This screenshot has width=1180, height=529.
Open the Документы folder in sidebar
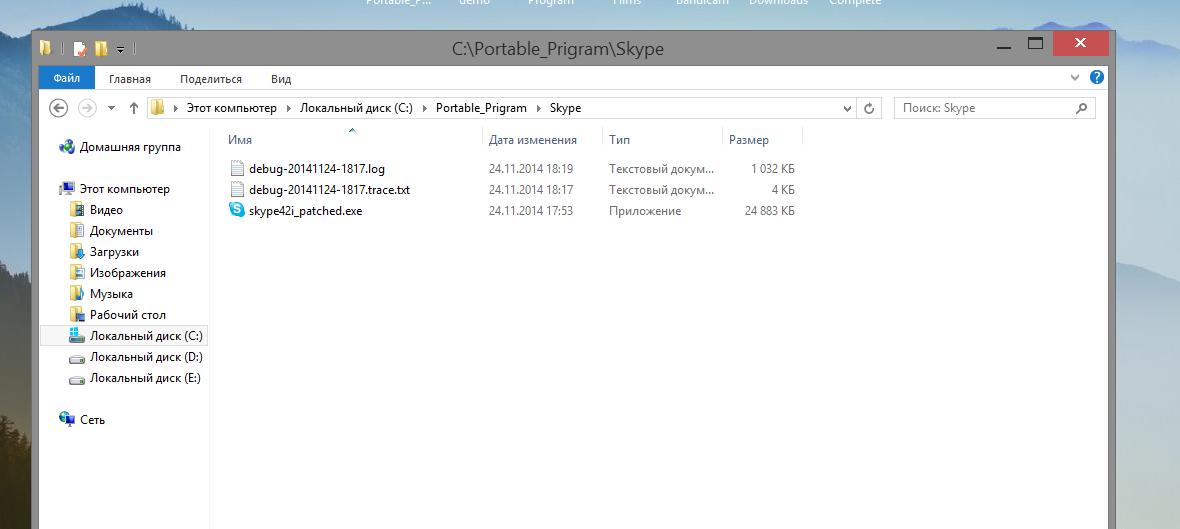121,231
